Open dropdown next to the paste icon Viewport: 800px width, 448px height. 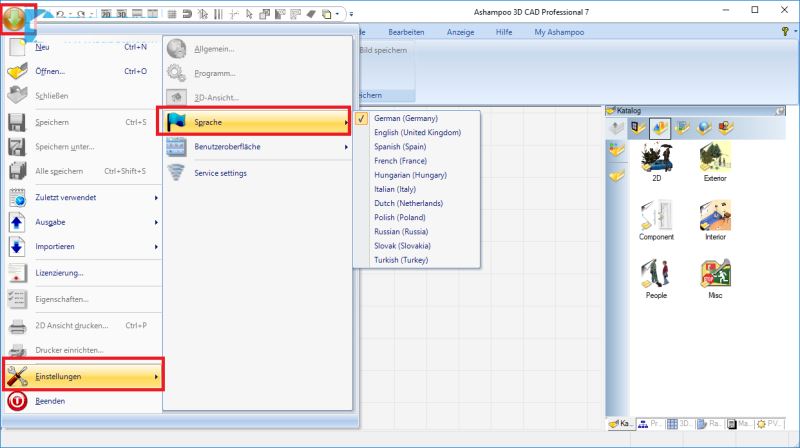[337, 14]
